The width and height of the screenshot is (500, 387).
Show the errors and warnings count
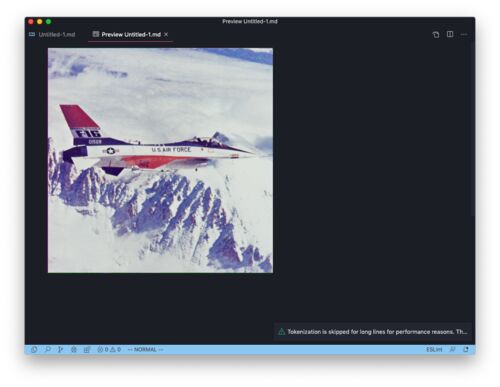109,350
